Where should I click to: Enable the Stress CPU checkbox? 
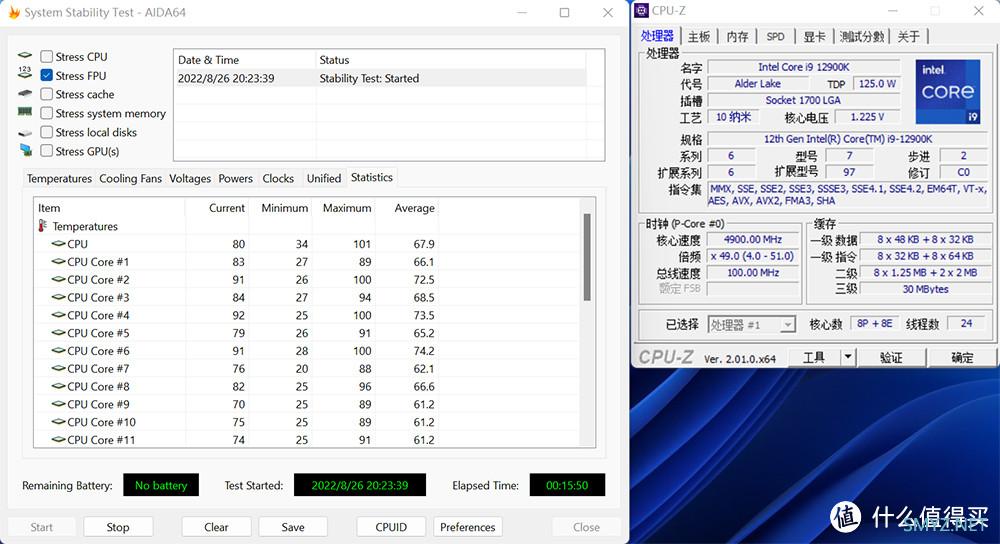[47, 57]
